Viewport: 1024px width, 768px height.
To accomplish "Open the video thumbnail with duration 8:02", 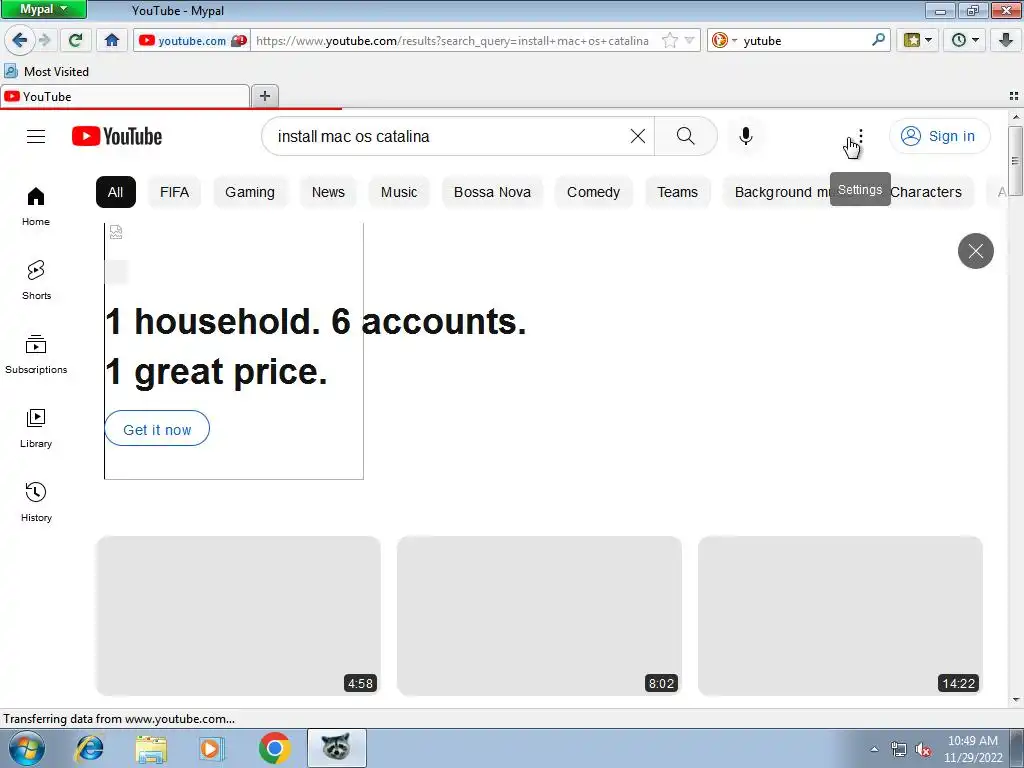I will coord(539,616).
